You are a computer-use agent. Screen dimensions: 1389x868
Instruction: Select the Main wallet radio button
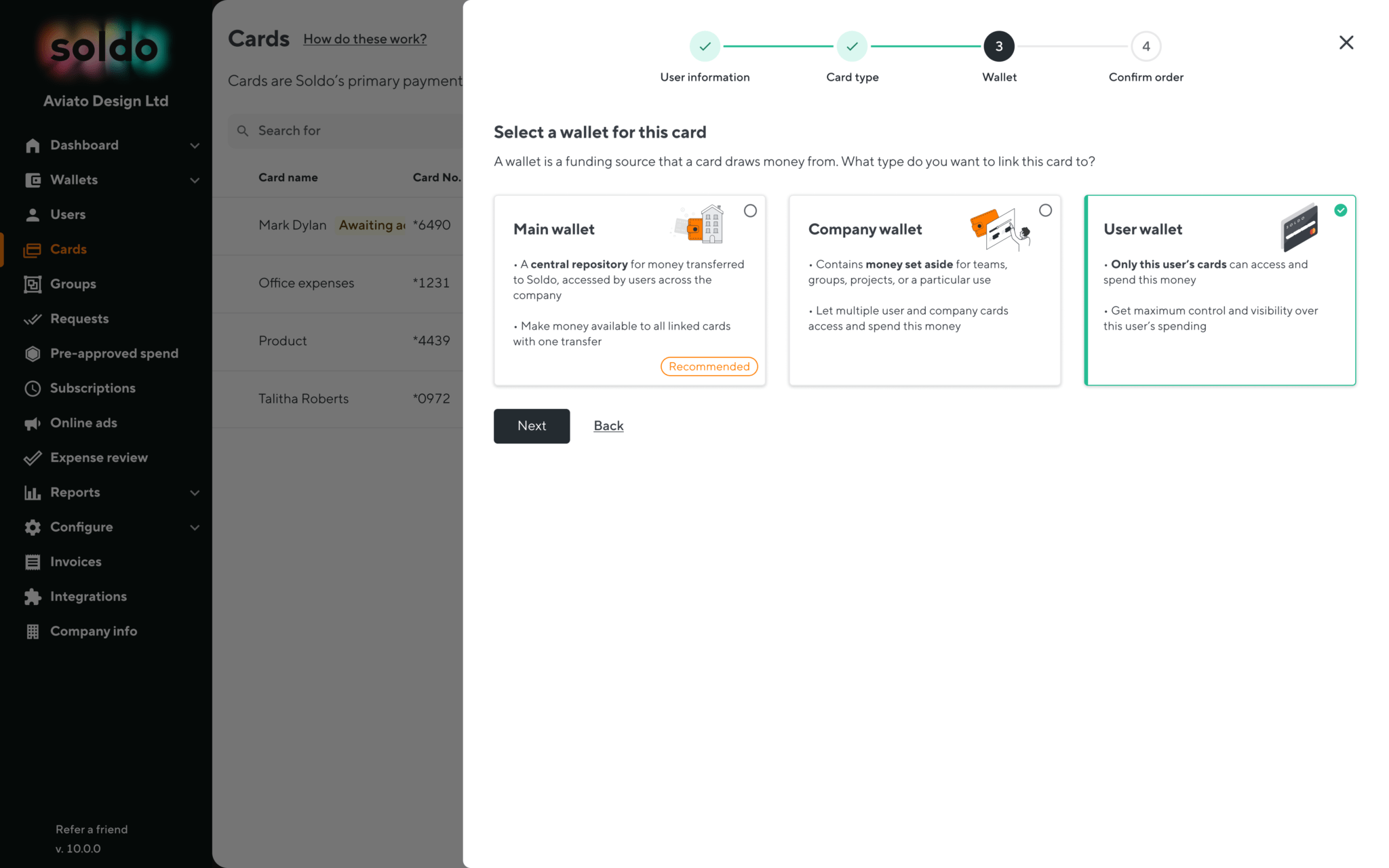(x=750, y=211)
